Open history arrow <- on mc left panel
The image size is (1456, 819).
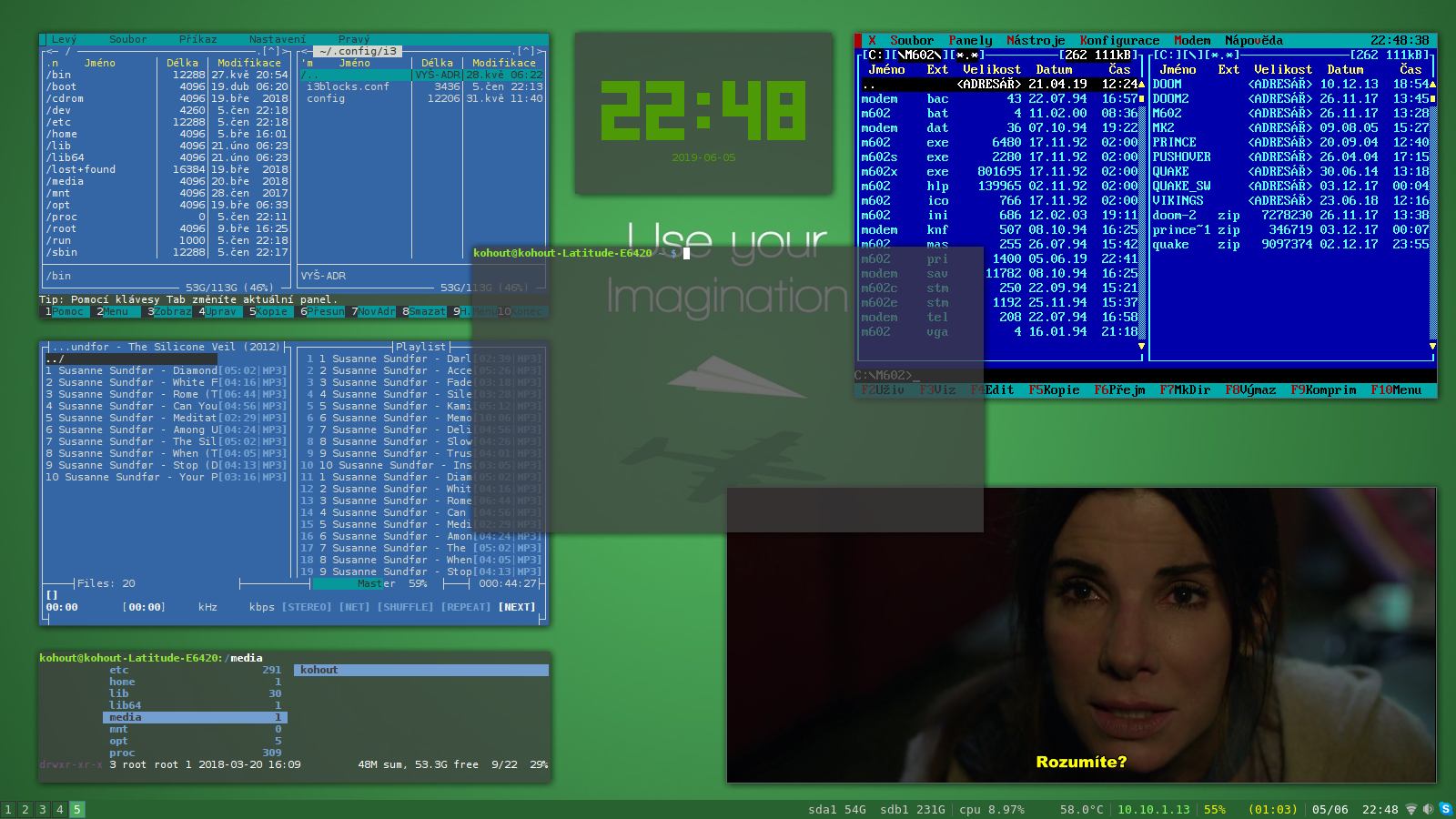52,51
